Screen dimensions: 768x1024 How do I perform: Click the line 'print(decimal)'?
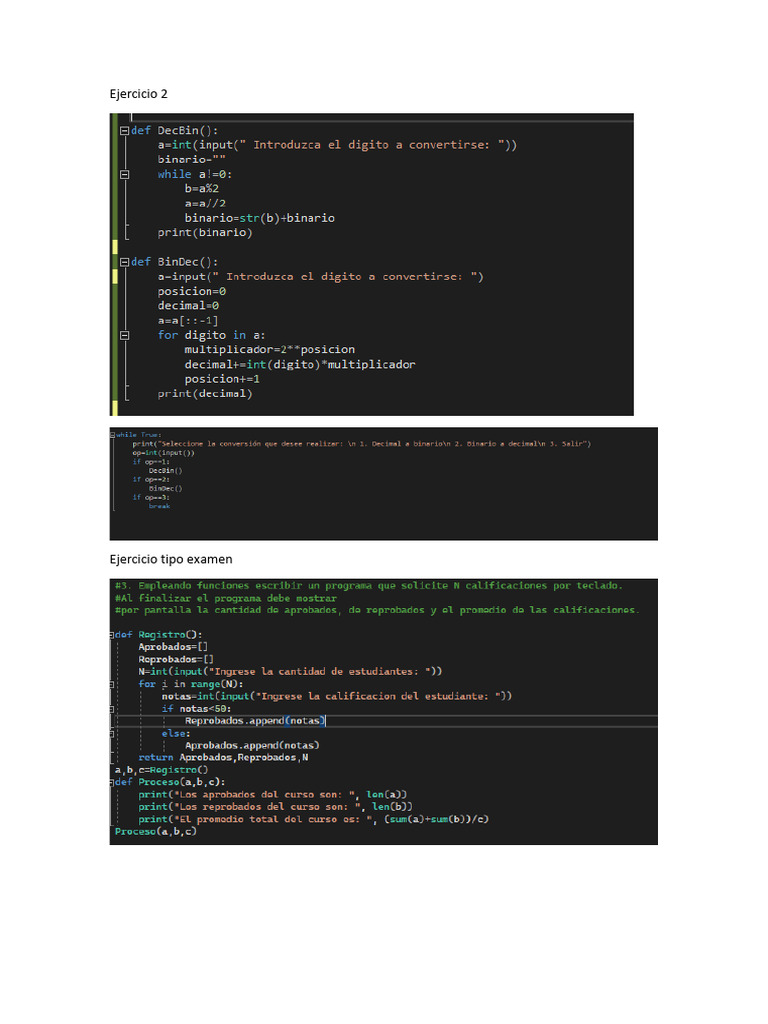pos(204,394)
